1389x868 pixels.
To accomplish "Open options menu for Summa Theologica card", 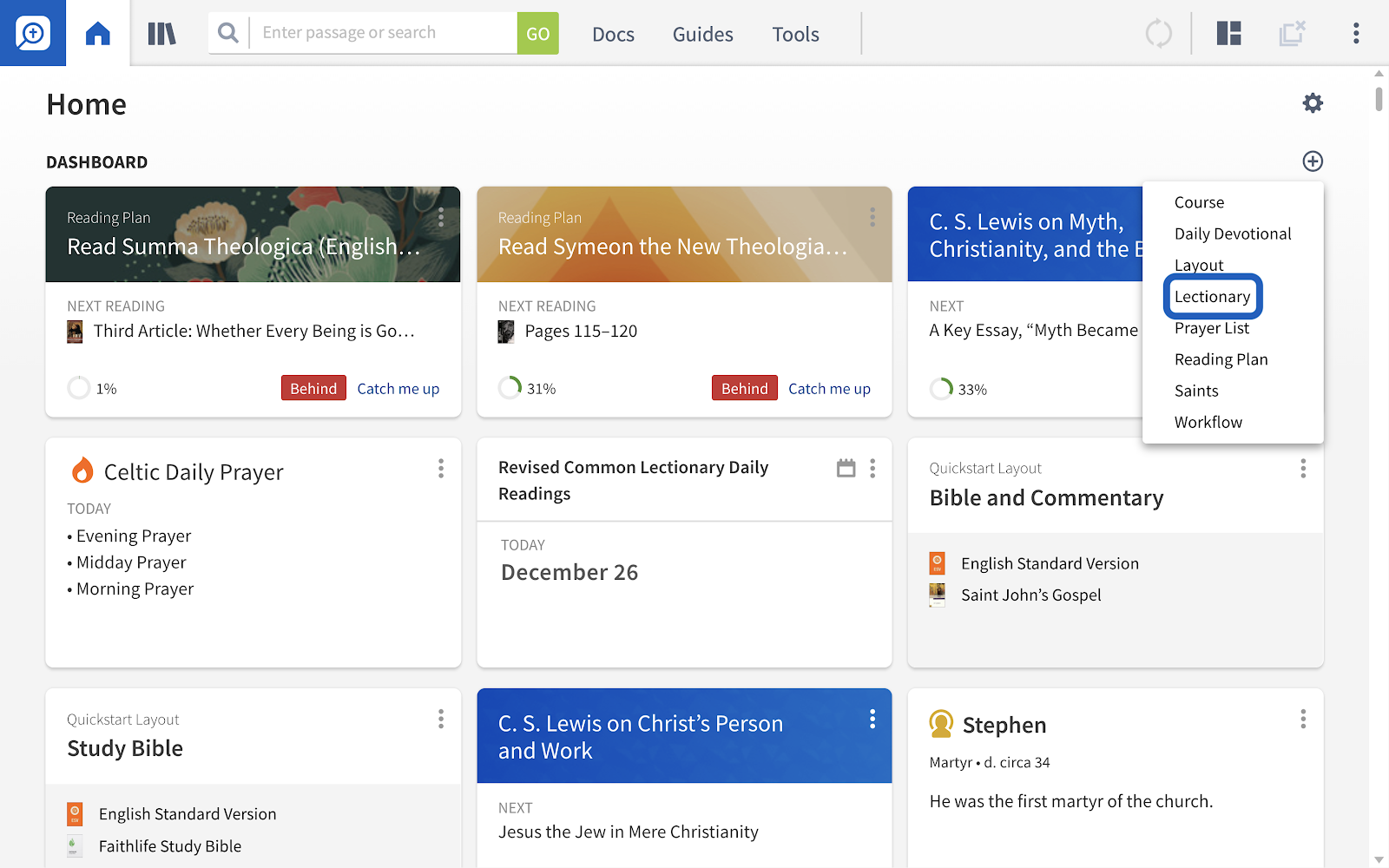I will [x=441, y=217].
